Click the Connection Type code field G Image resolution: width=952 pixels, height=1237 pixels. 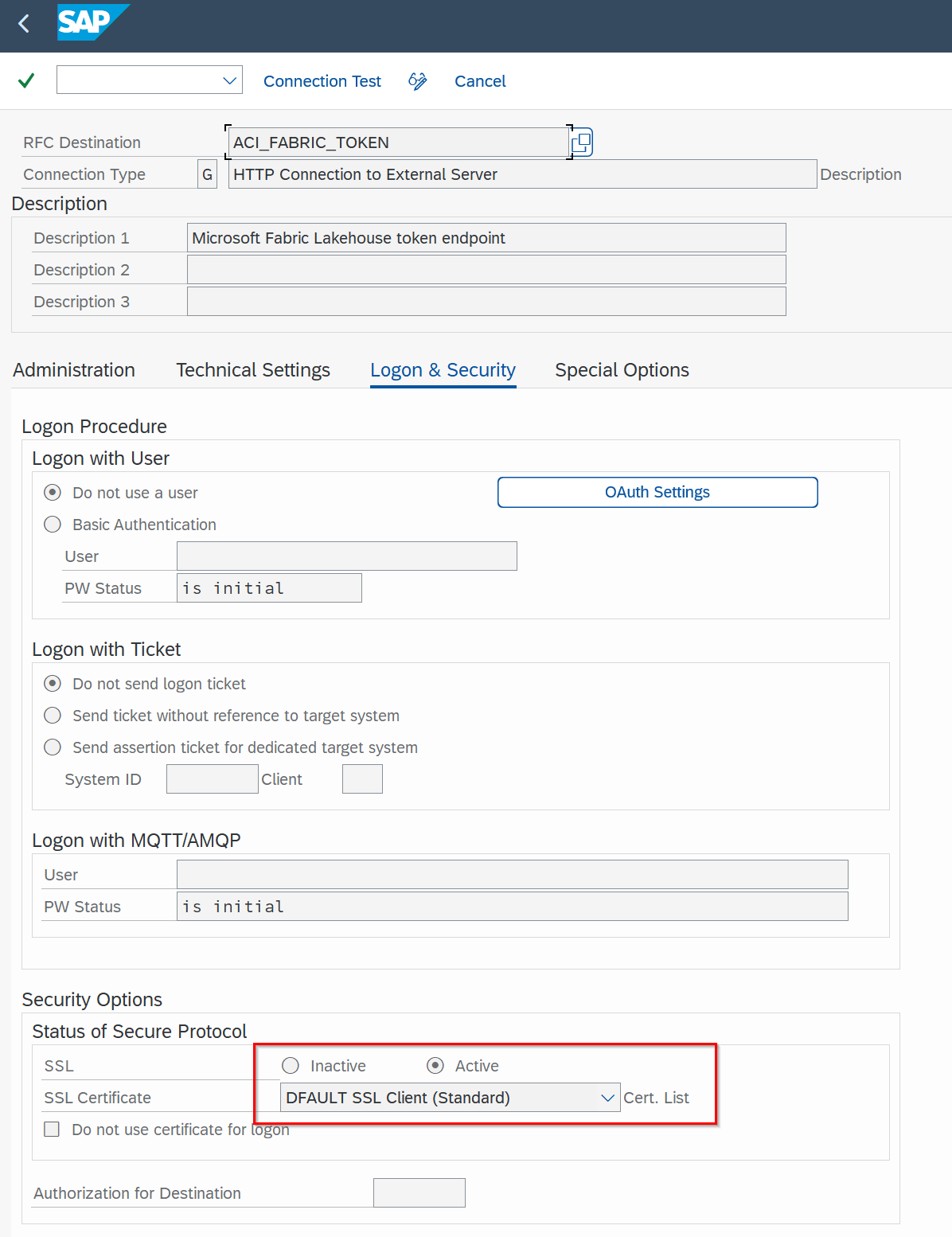pyautogui.click(x=207, y=174)
